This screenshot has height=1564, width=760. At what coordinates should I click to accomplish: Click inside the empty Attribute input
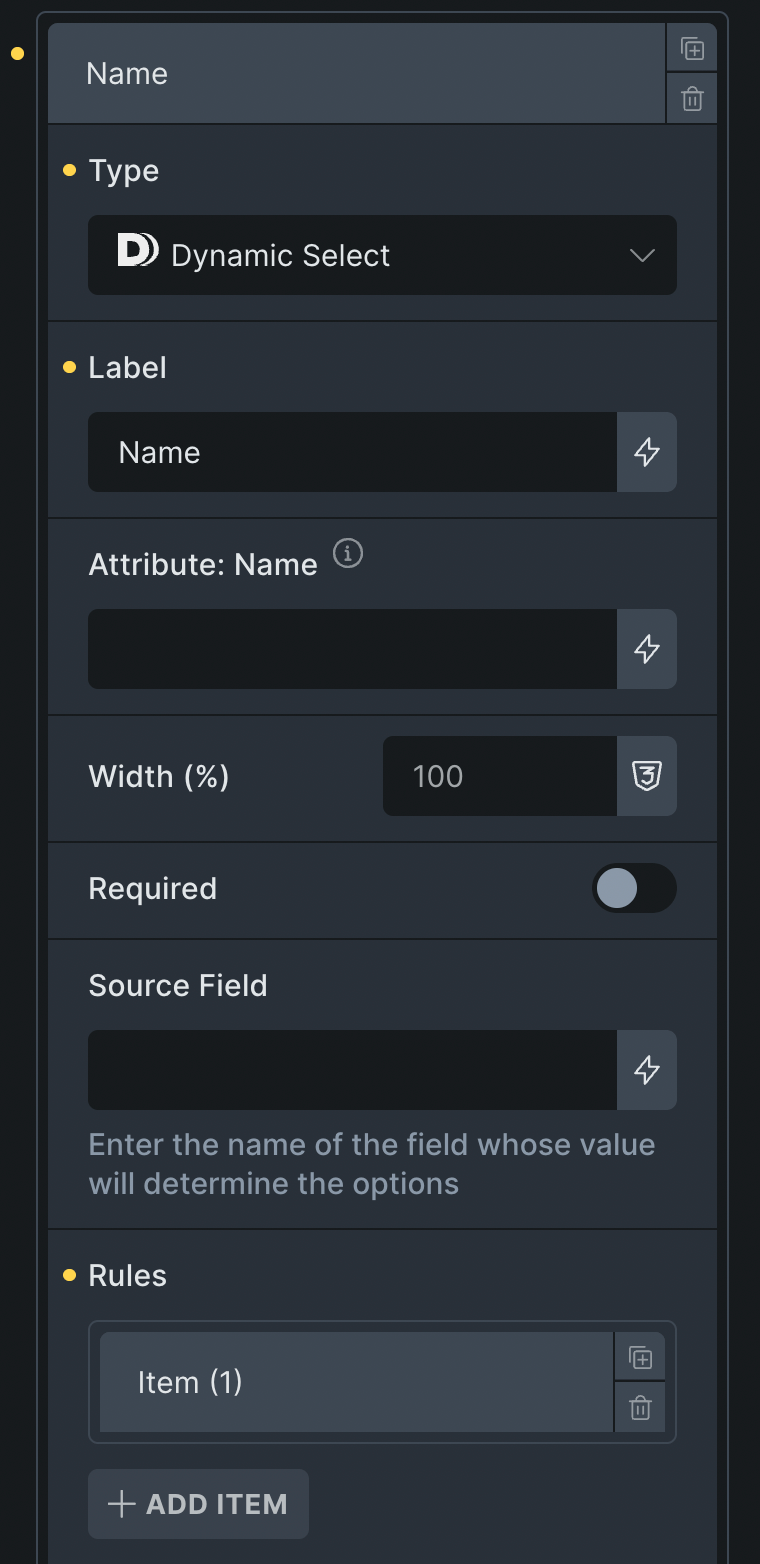(x=350, y=649)
